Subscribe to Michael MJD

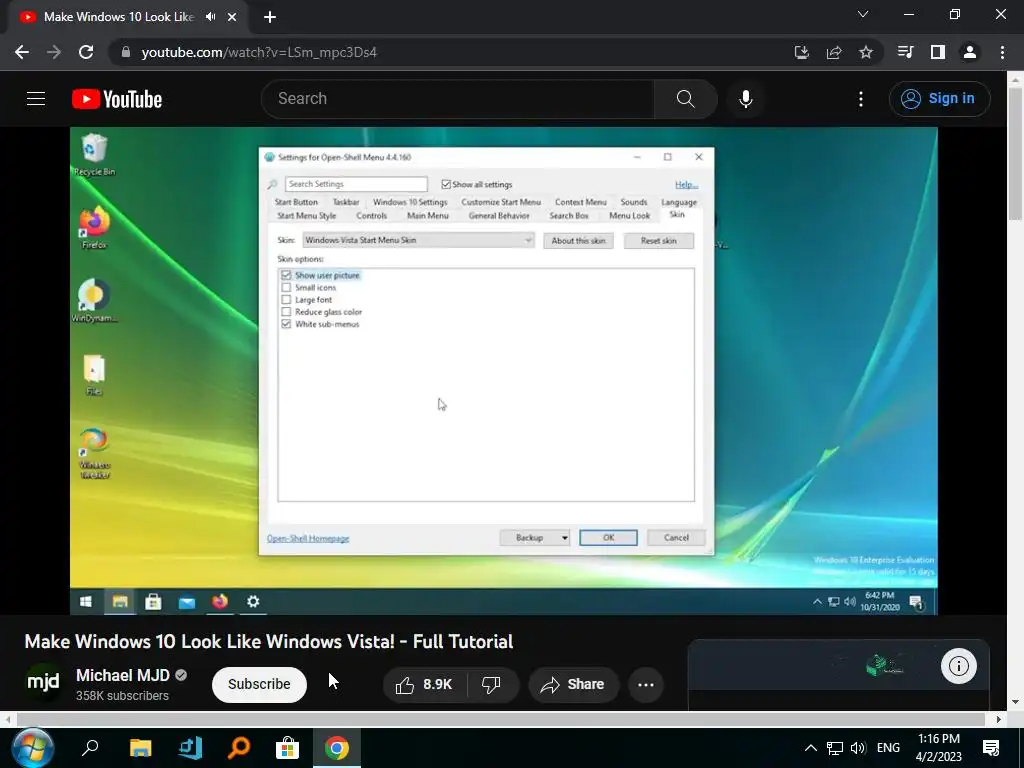click(x=259, y=684)
